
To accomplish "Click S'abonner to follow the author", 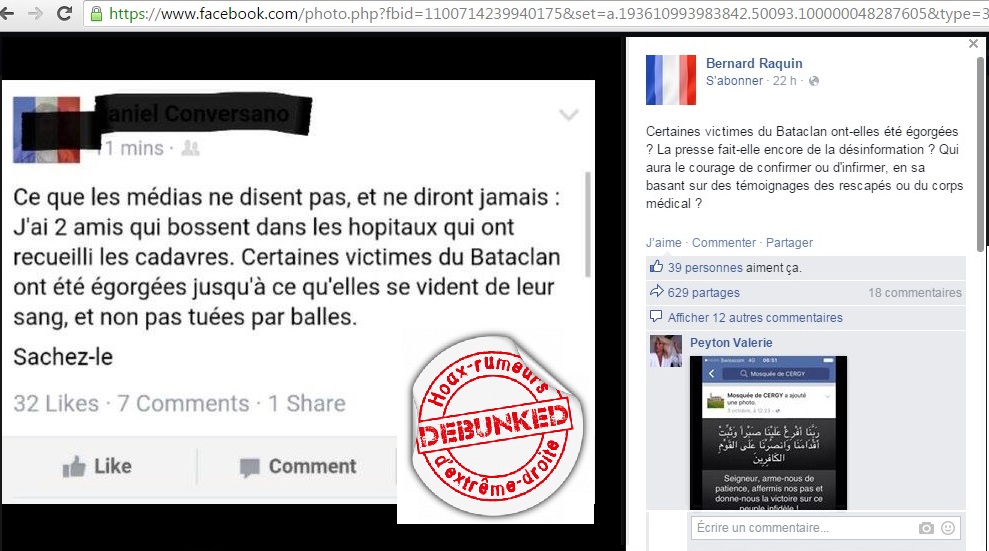I will [734, 81].
